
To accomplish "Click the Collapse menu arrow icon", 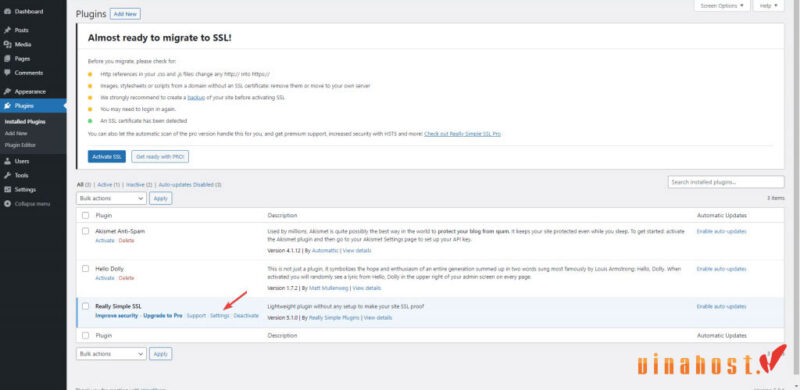I will (x=7, y=204).
